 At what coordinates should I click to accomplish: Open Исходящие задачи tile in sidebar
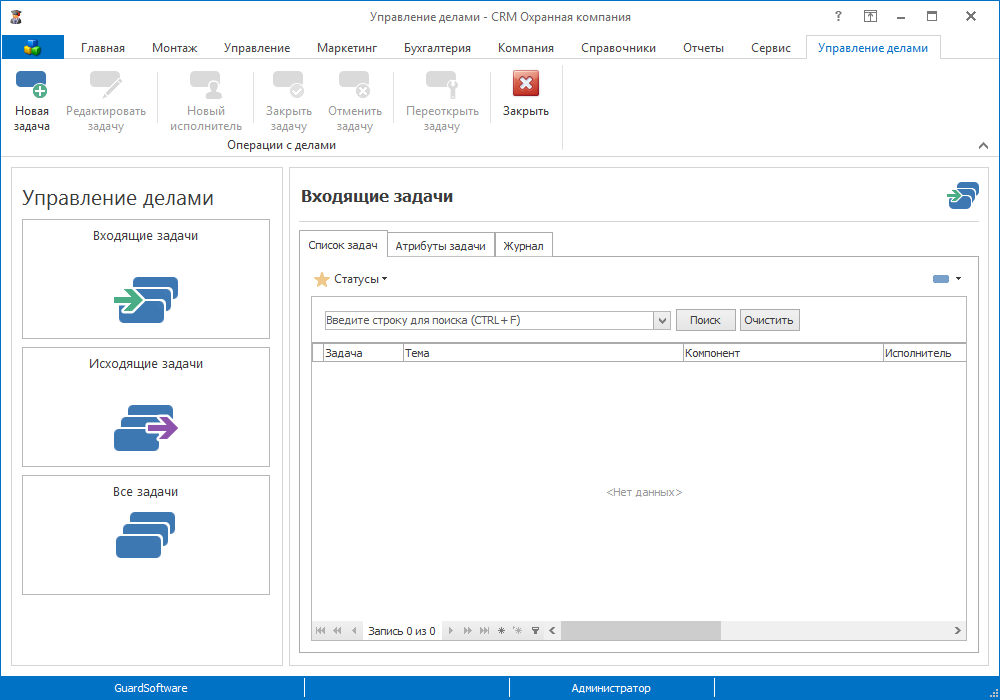[146, 407]
